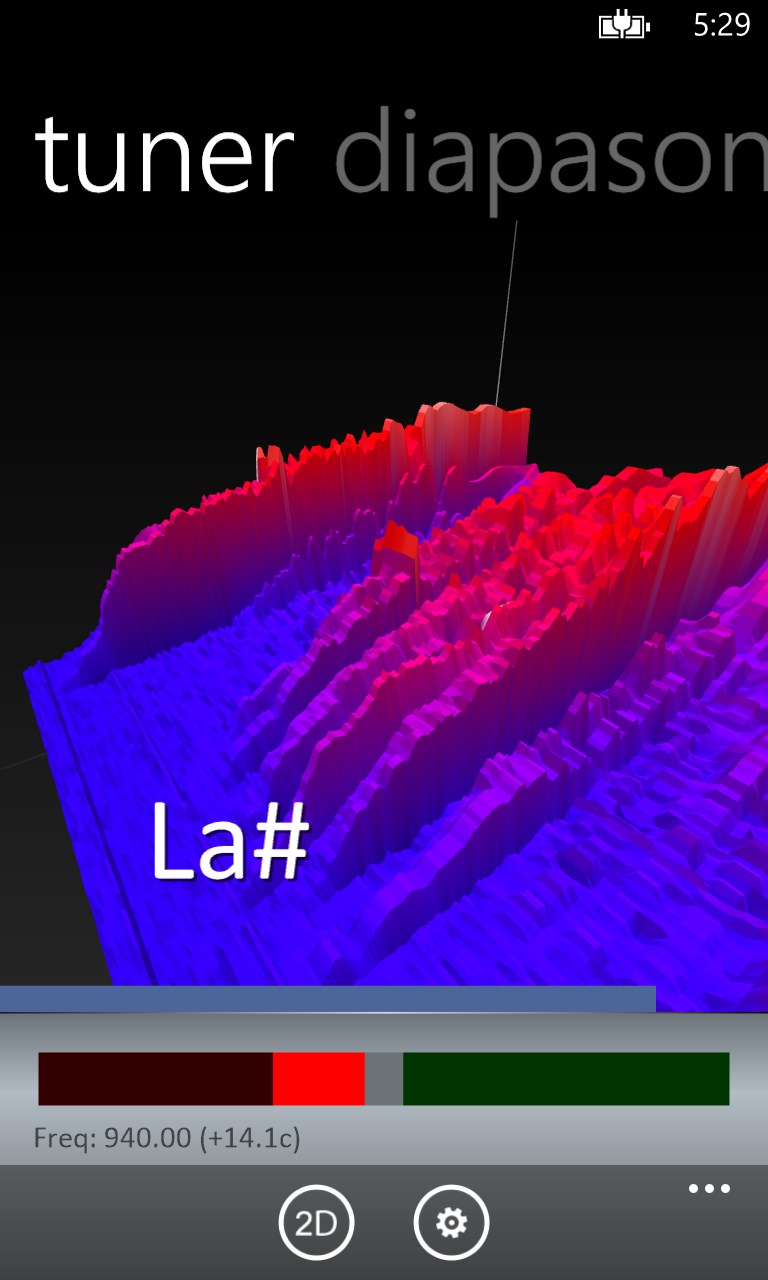Expand the app bar ellipsis menu
Screen dimensions: 768x1280
[709, 1189]
